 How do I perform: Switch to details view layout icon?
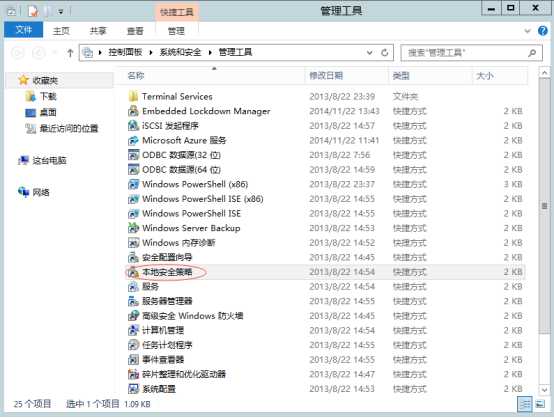click(x=525, y=404)
